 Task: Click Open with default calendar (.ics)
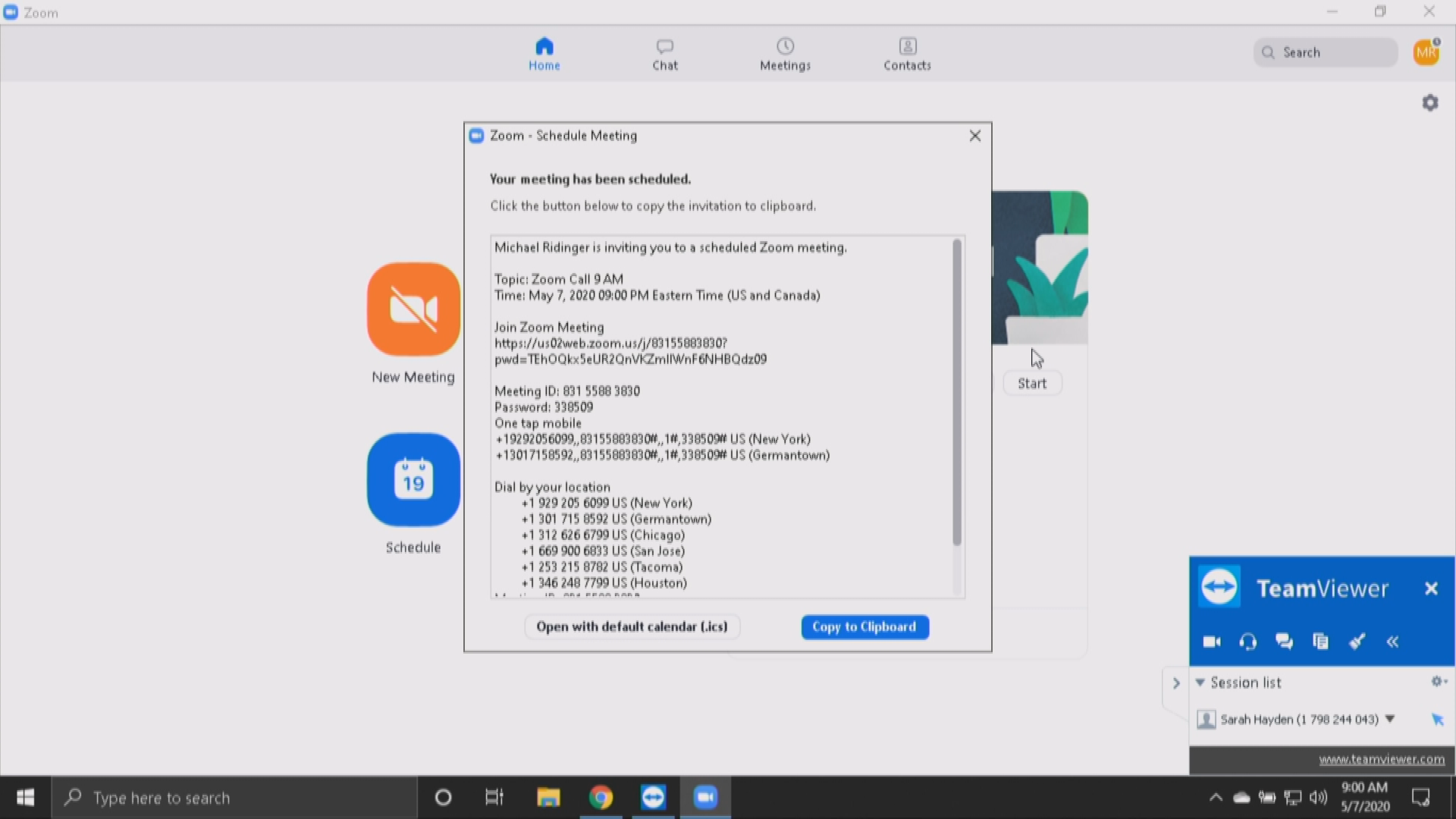[632, 627]
